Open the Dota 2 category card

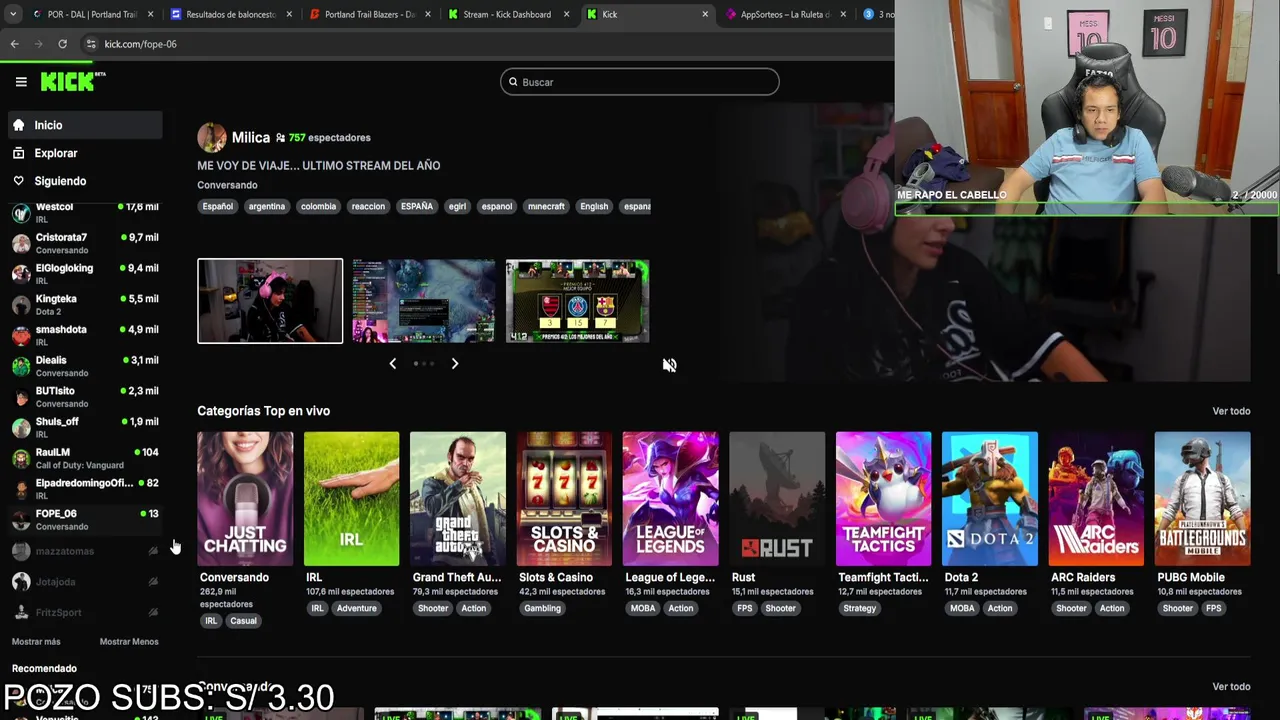click(x=990, y=499)
